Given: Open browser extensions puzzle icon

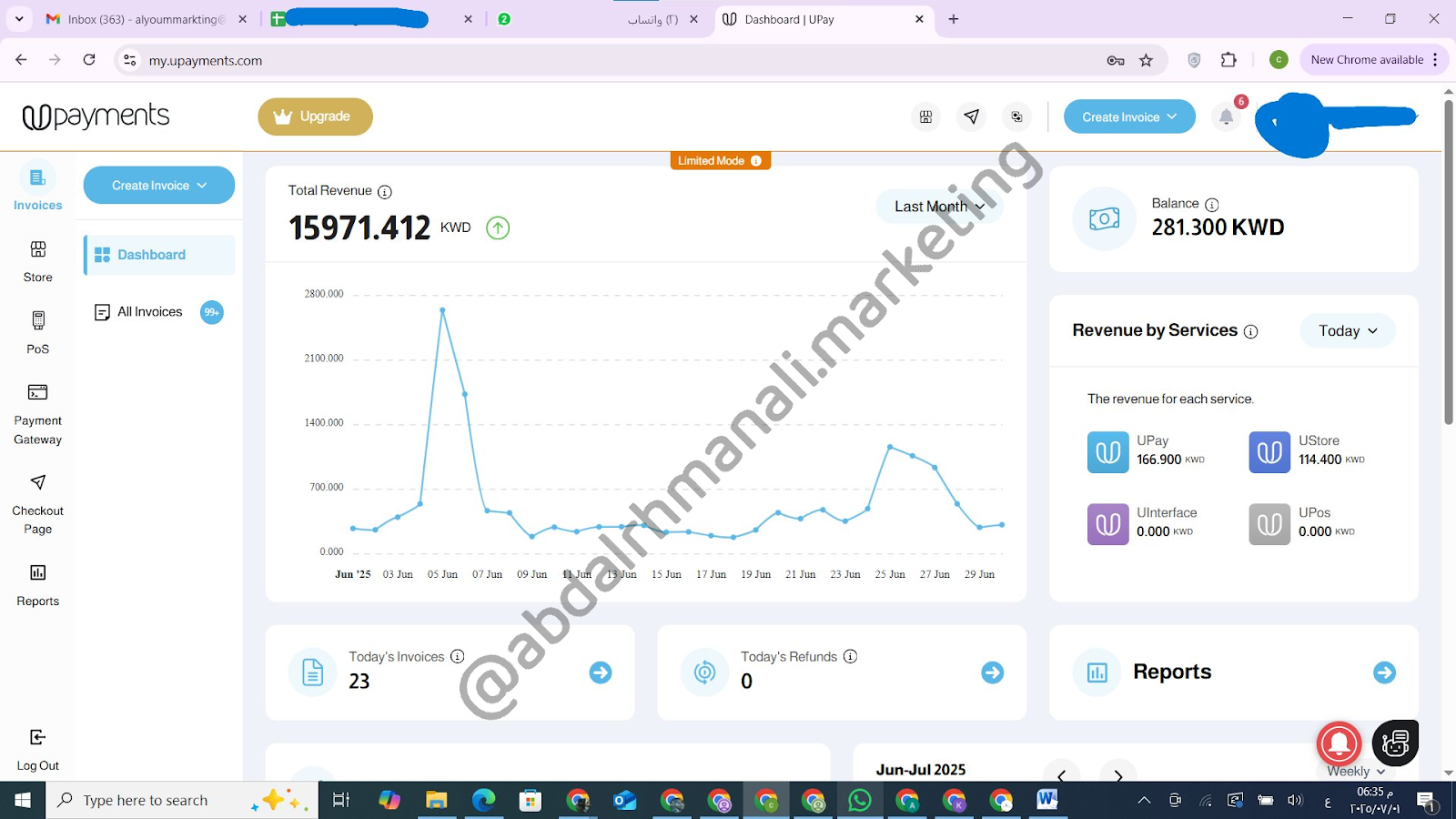Looking at the screenshot, I should 1228,60.
